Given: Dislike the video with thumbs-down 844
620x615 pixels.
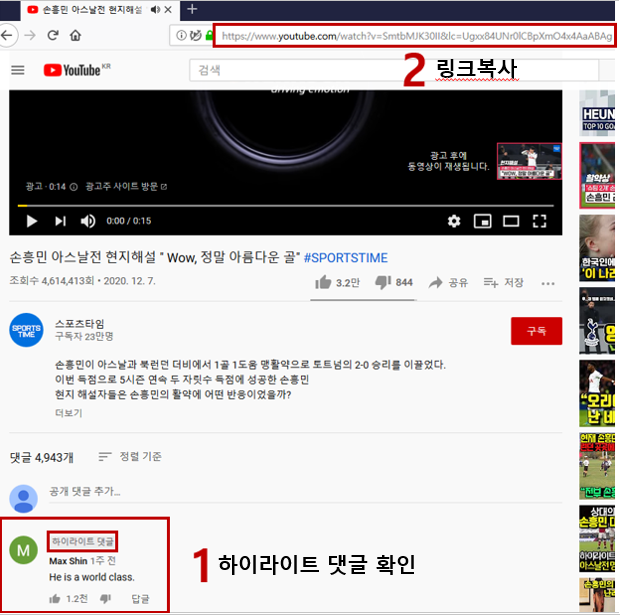Looking at the screenshot, I should 394,282.
